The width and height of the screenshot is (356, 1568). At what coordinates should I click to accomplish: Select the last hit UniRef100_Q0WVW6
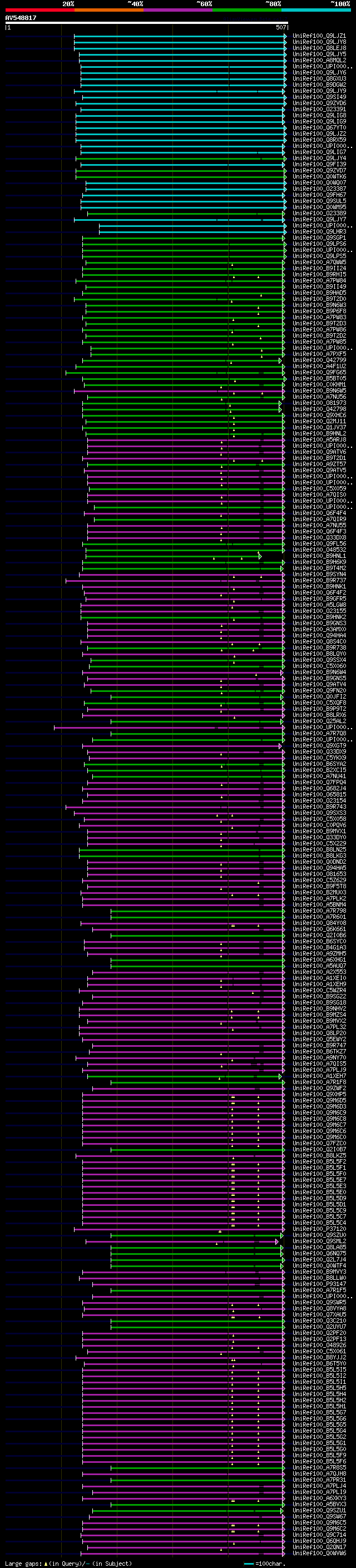319,1554
